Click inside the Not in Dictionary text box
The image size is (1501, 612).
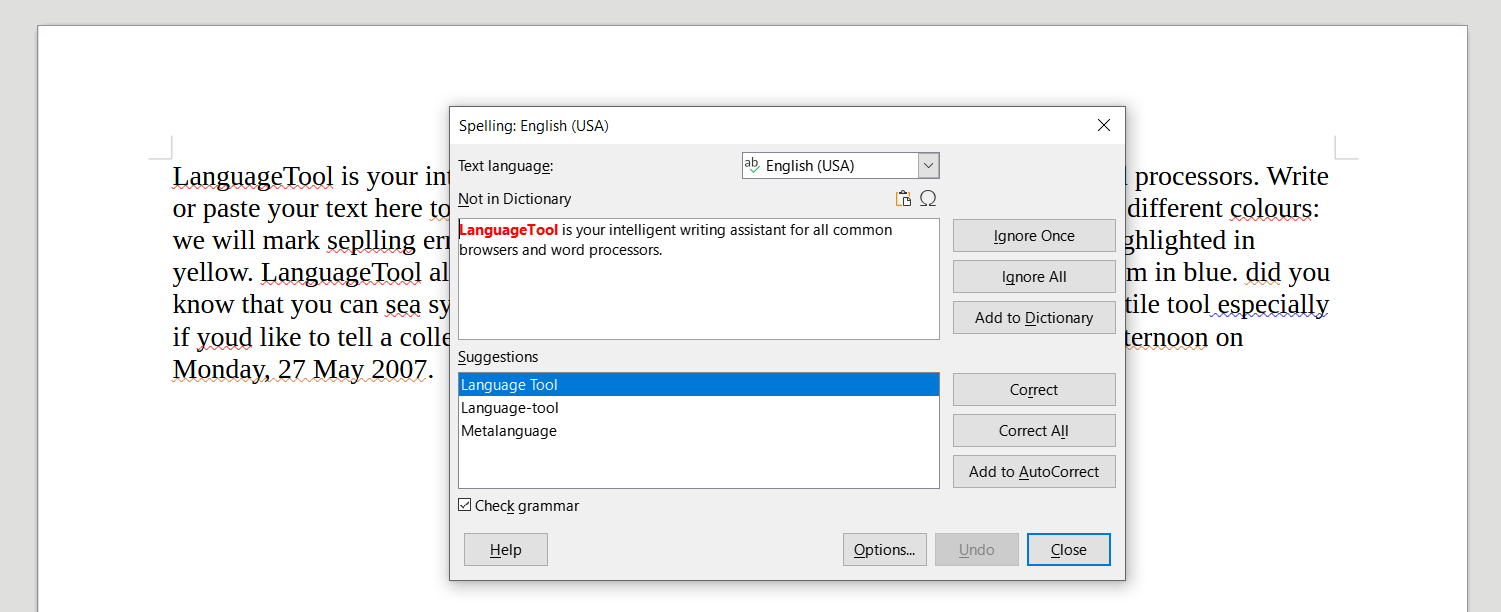(699, 279)
